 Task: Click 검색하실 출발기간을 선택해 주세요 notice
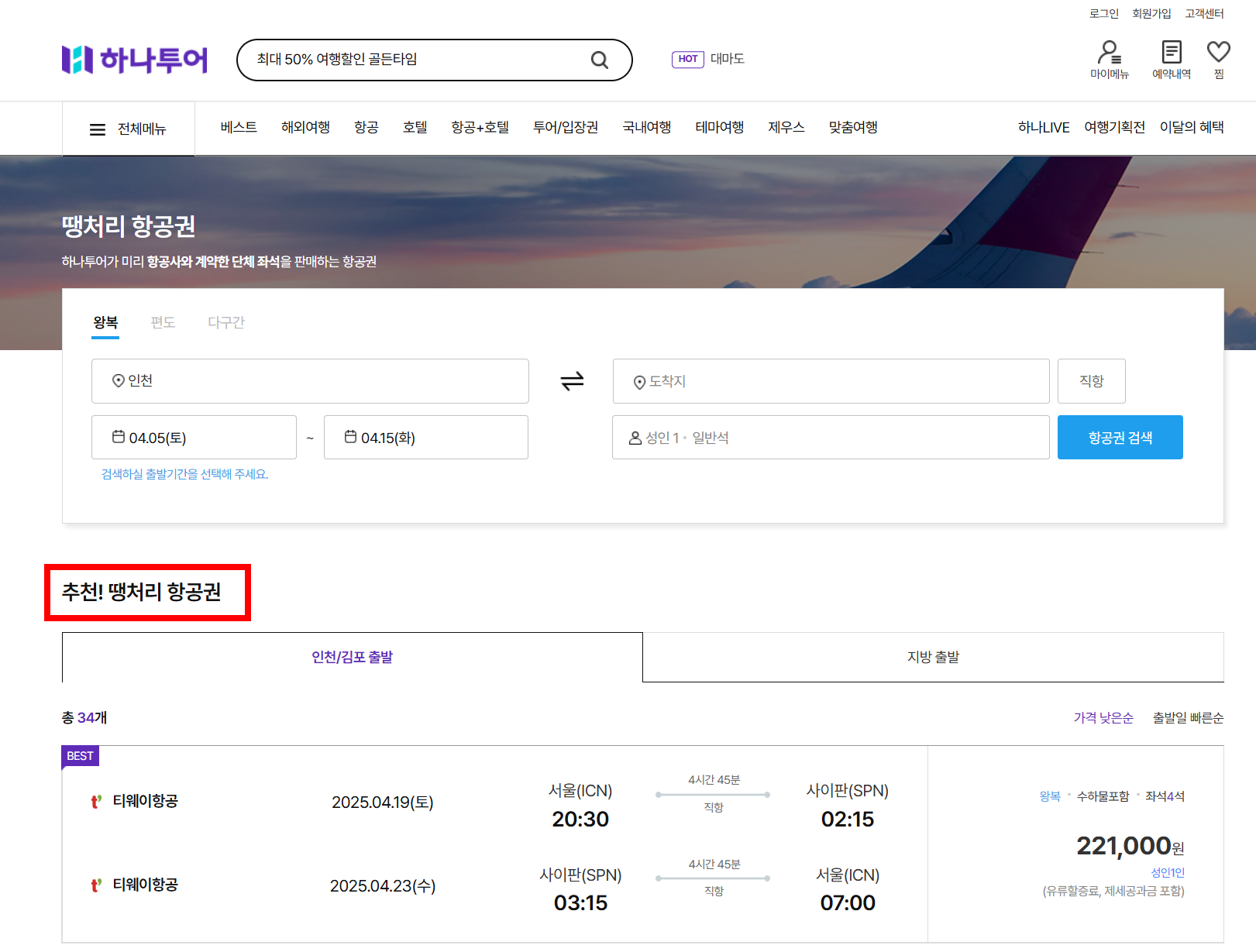point(184,474)
